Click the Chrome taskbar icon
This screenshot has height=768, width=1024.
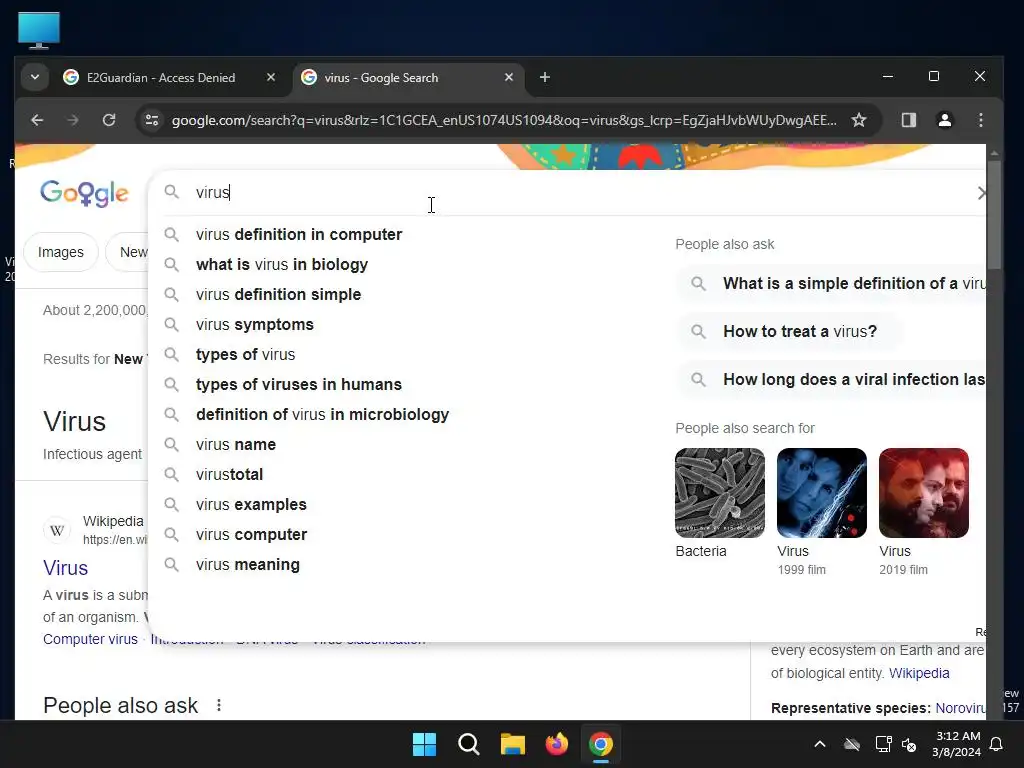(x=601, y=744)
